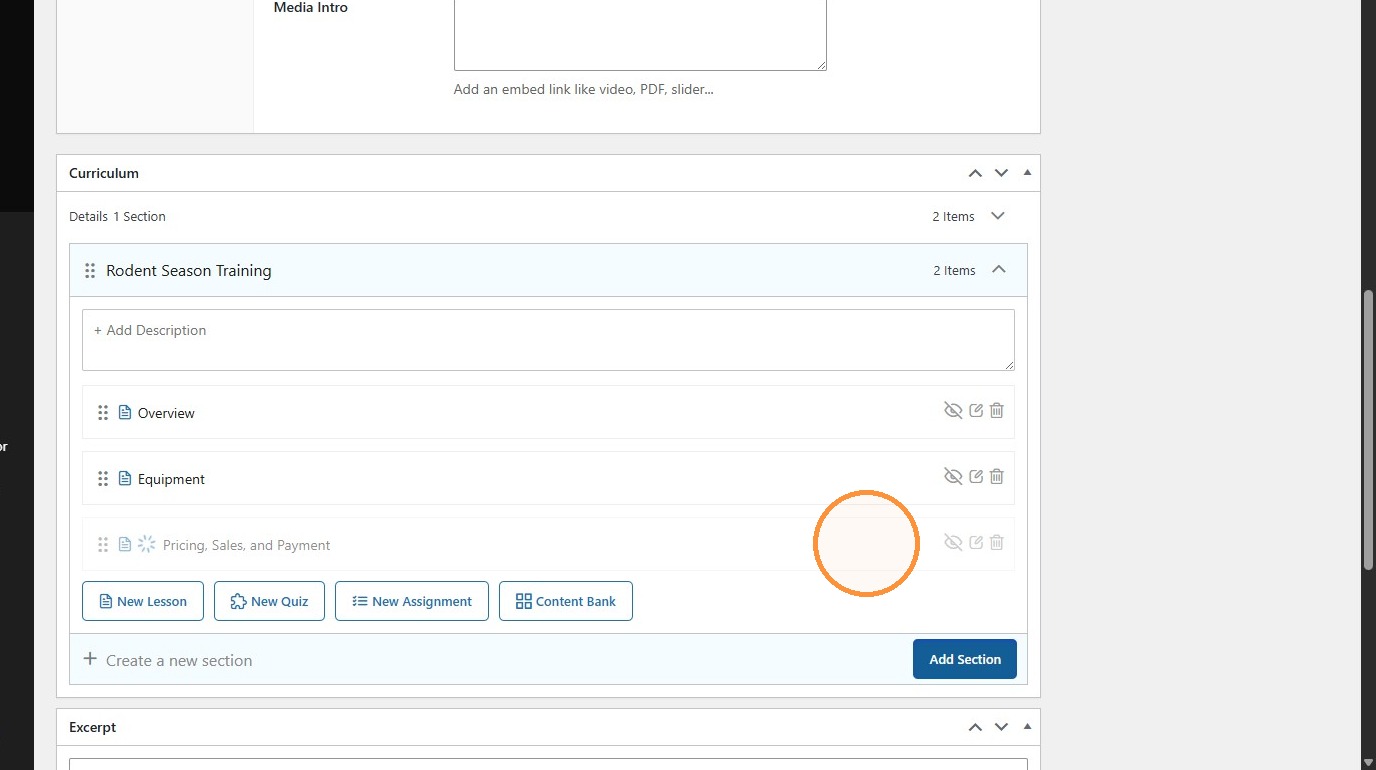Toggle the Curriculum panel with triangle arrow
The height and width of the screenshot is (770, 1376).
click(1027, 172)
